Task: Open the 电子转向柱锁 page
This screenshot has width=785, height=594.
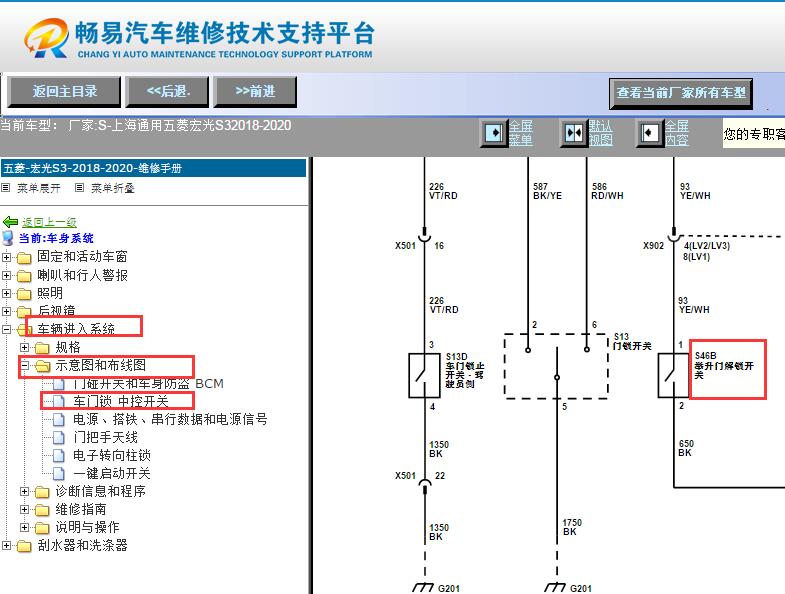Action: (112, 455)
